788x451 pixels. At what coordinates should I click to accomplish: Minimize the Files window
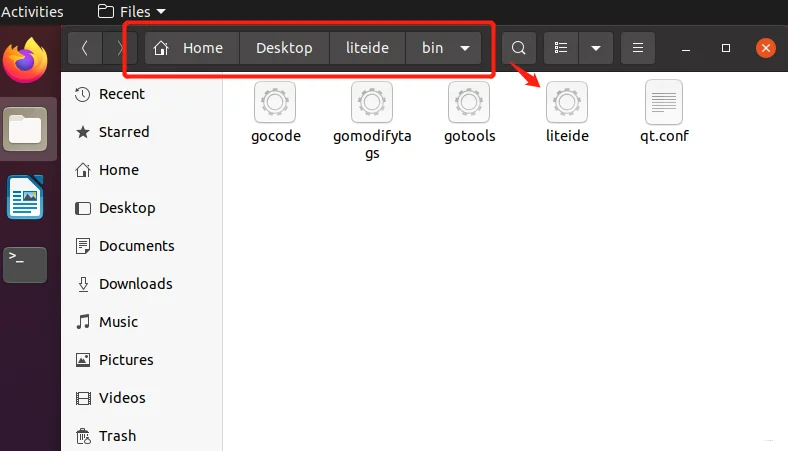[x=685, y=48]
